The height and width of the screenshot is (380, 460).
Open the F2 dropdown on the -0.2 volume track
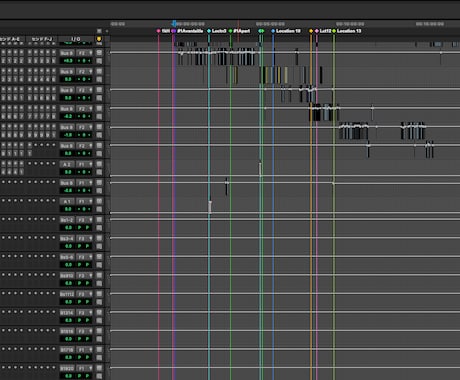coord(85,109)
